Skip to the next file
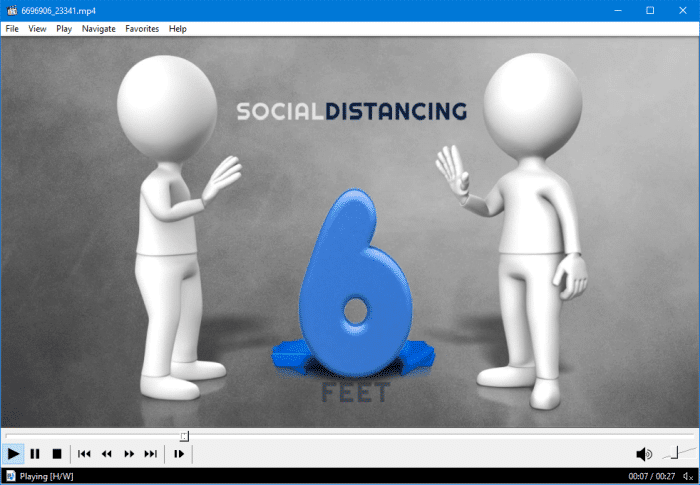The width and height of the screenshot is (700, 485). tap(151, 454)
